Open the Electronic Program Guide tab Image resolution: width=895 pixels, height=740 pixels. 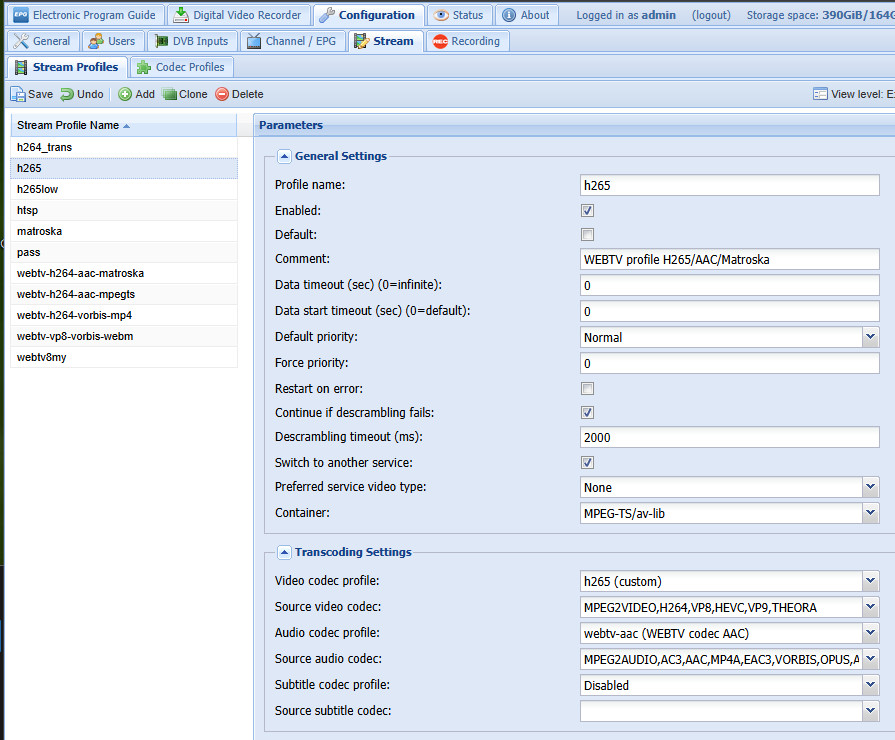(x=84, y=15)
